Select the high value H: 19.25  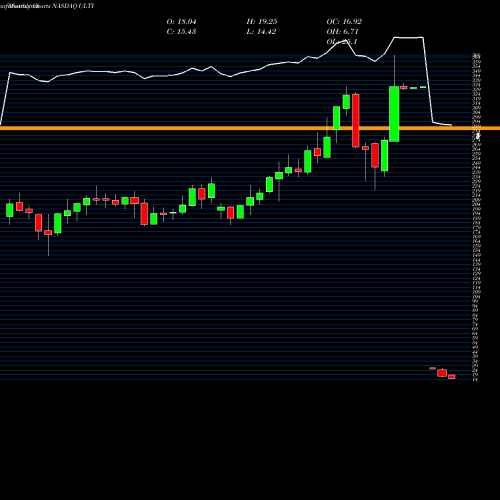pos(262,22)
